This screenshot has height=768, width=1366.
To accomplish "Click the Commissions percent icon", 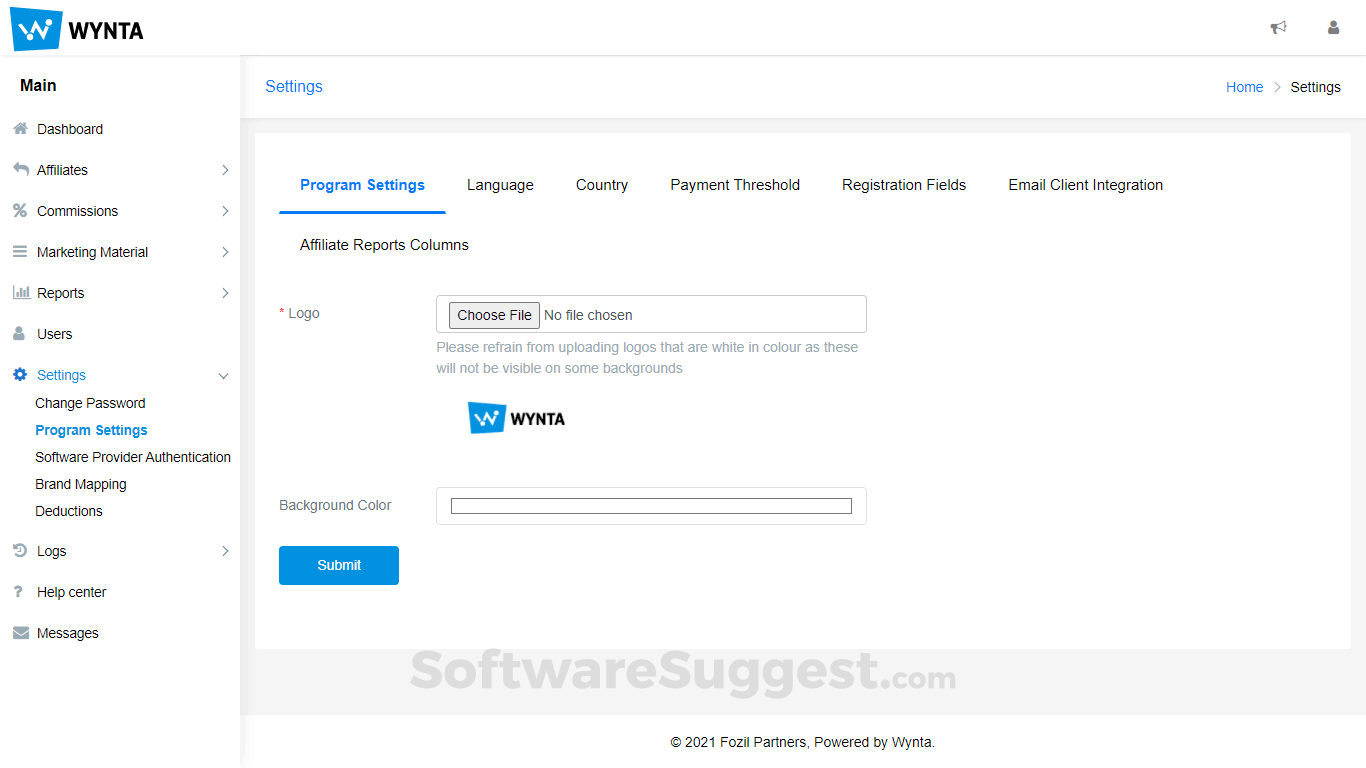I will pos(20,211).
